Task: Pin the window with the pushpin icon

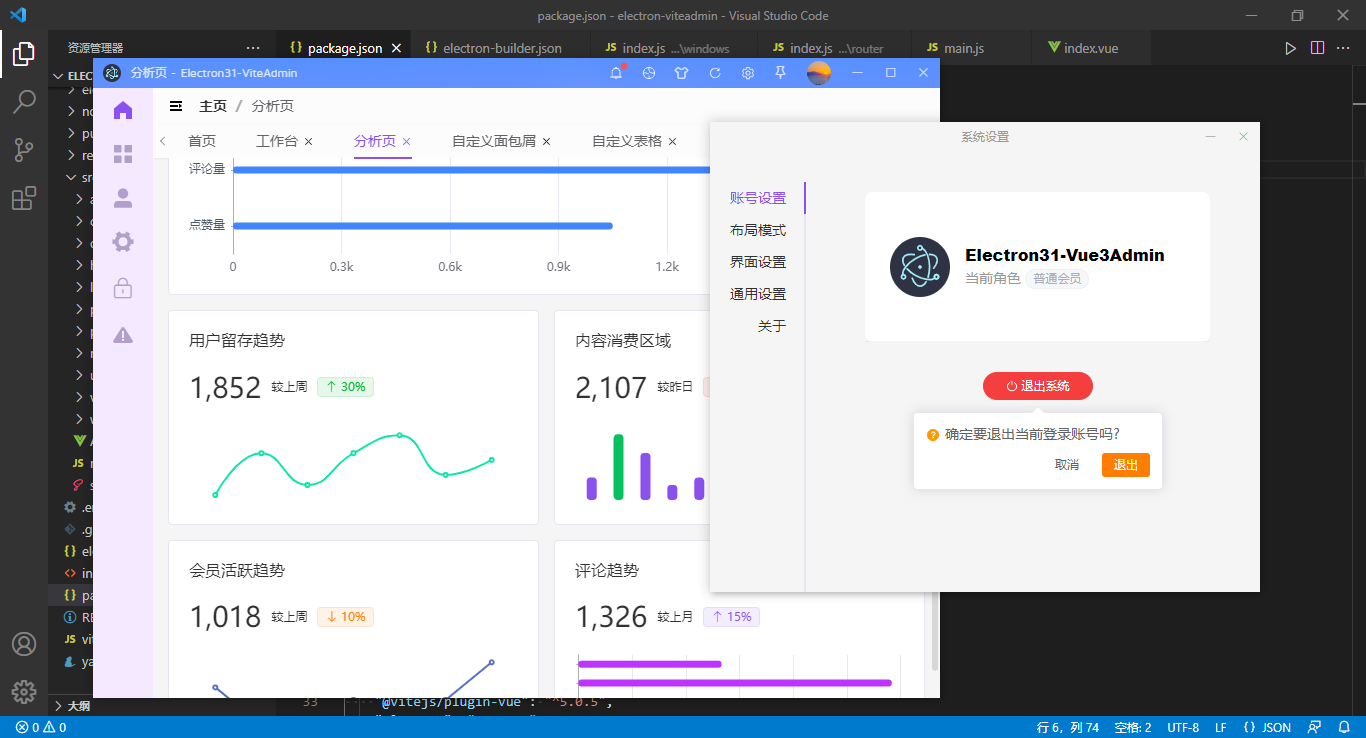Action: click(x=780, y=72)
